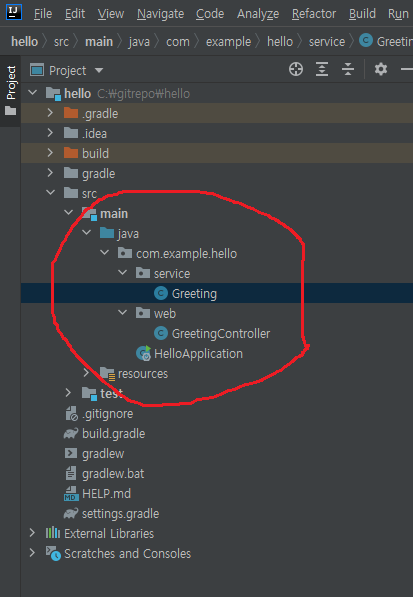Click the Collapse All toolbar icon
413x597 pixels.
tap(348, 69)
